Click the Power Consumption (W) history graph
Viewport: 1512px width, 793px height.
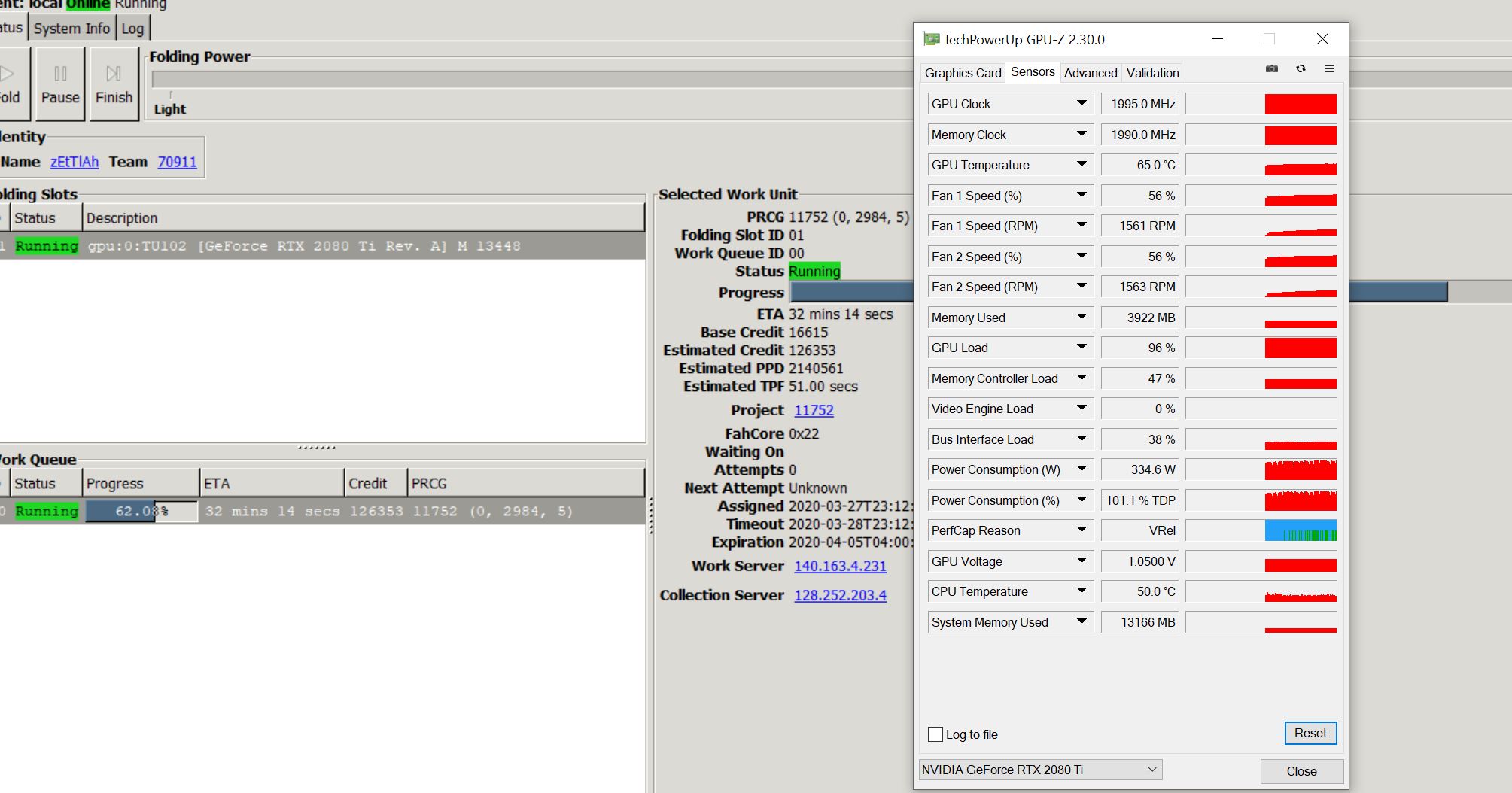1261,469
